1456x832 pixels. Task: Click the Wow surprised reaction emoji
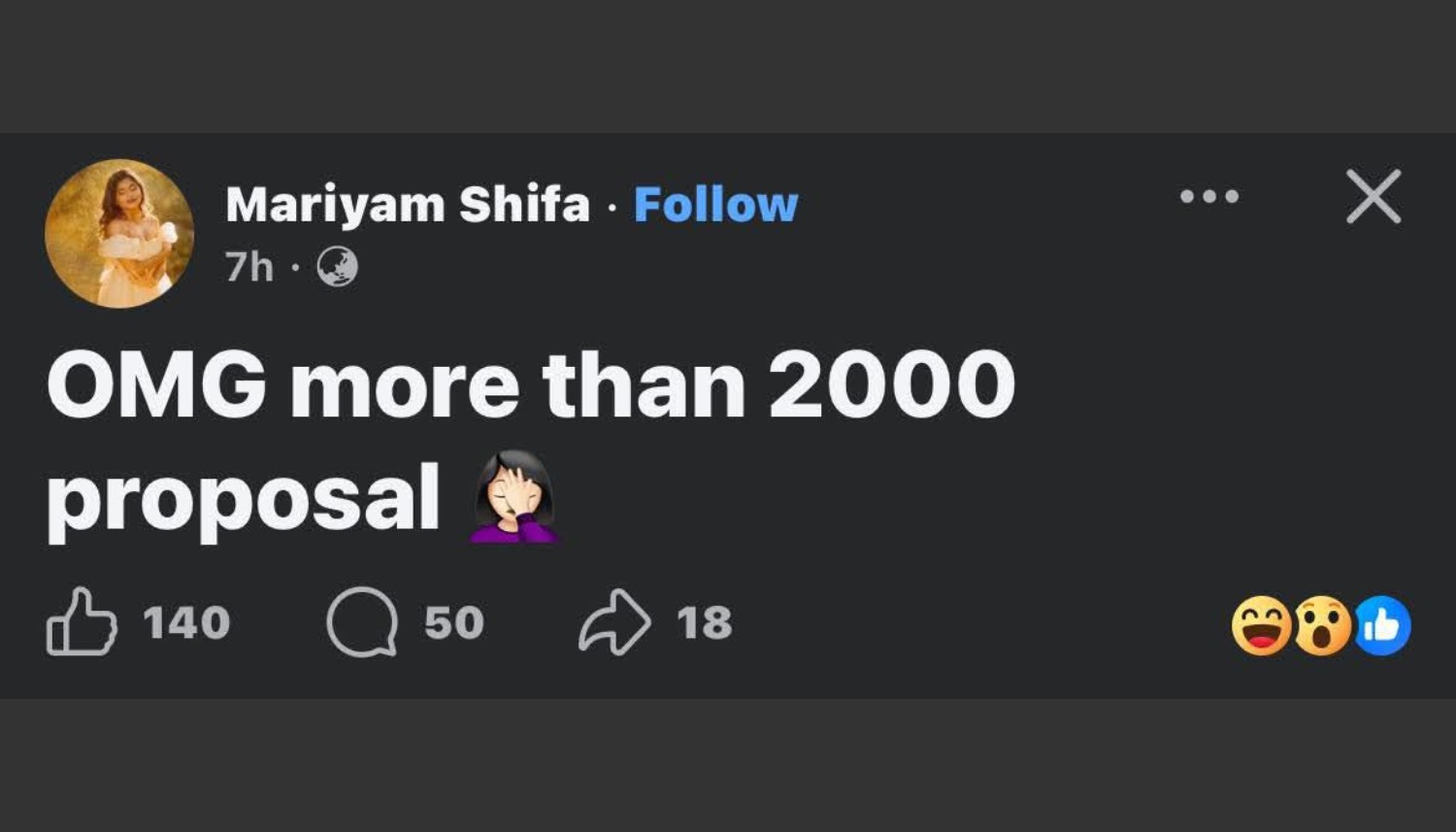pyautogui.click(x=1322, y=626)
